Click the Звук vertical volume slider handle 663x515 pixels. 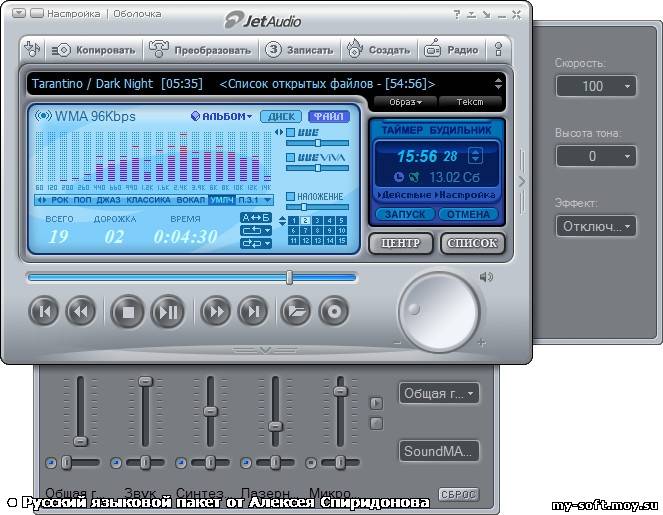tap(145, 382)
